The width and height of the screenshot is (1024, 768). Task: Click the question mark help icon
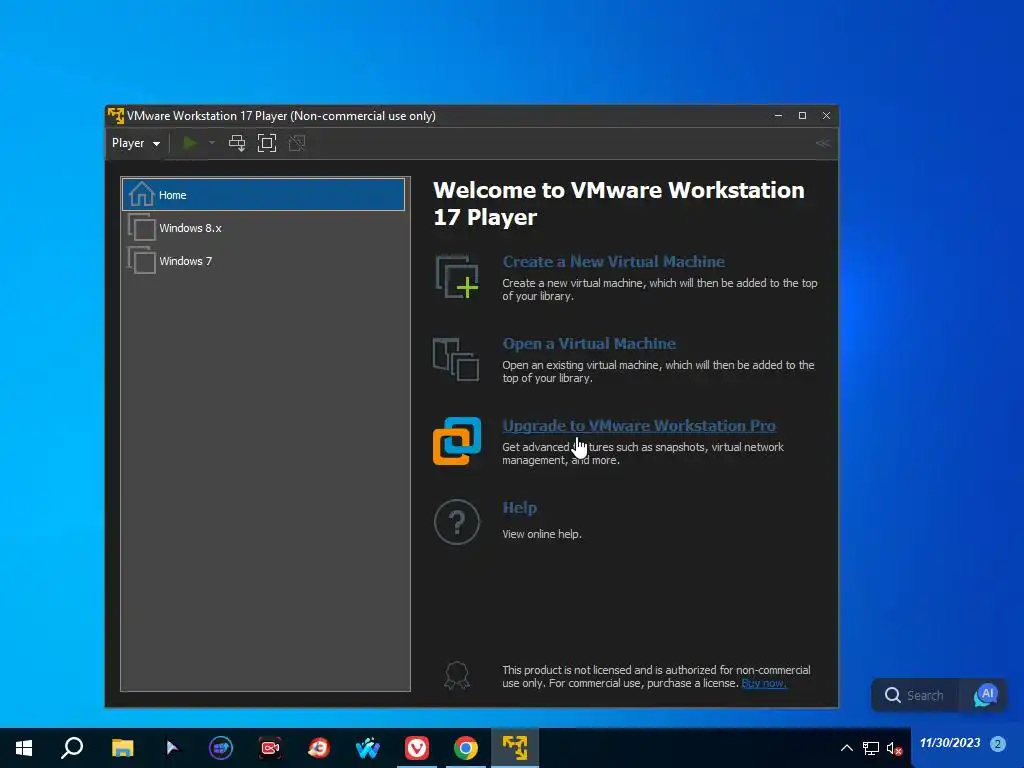tap(456, 522)
